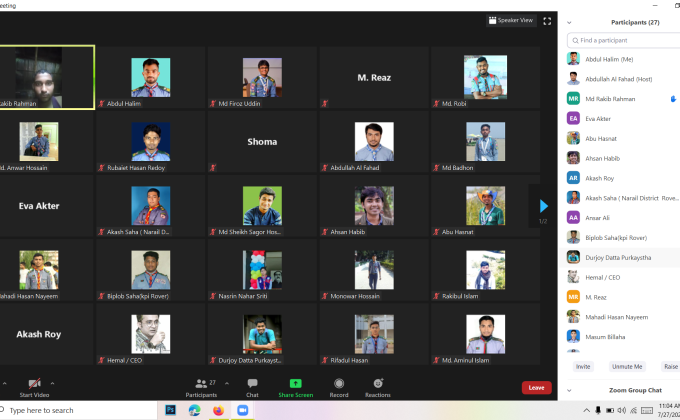Click Md. Robi video tile
680x420 pixels.
(485, 77)
